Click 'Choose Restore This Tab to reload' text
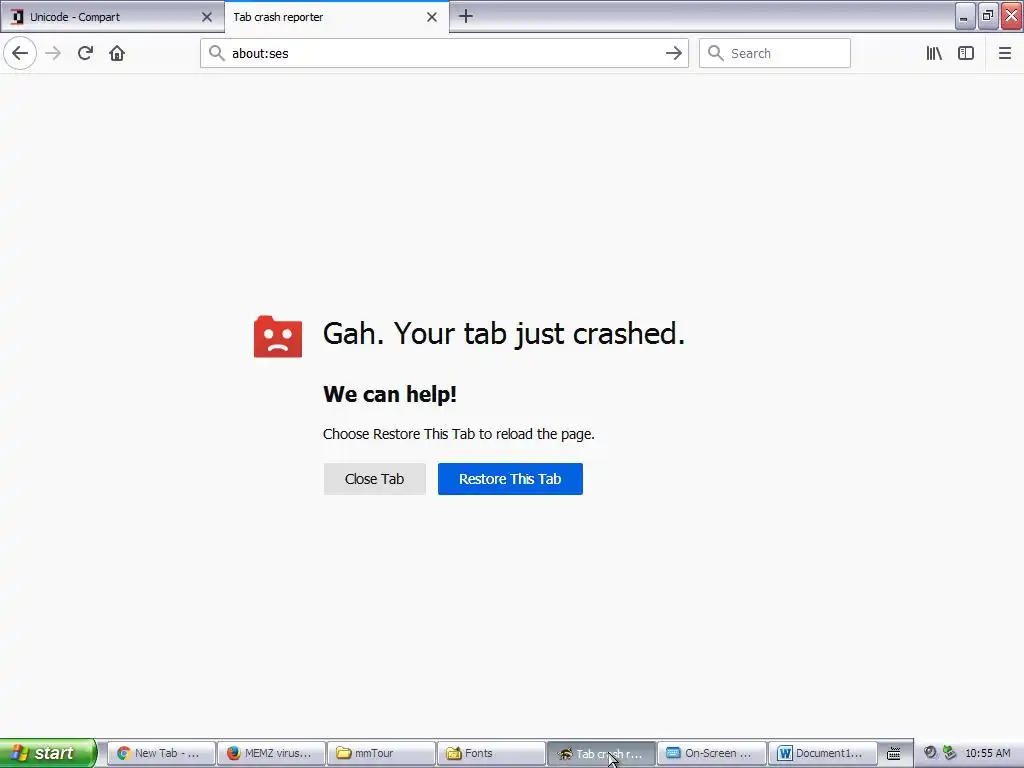This screenshot has width=1024, height=768. click(x=458, y=434)
